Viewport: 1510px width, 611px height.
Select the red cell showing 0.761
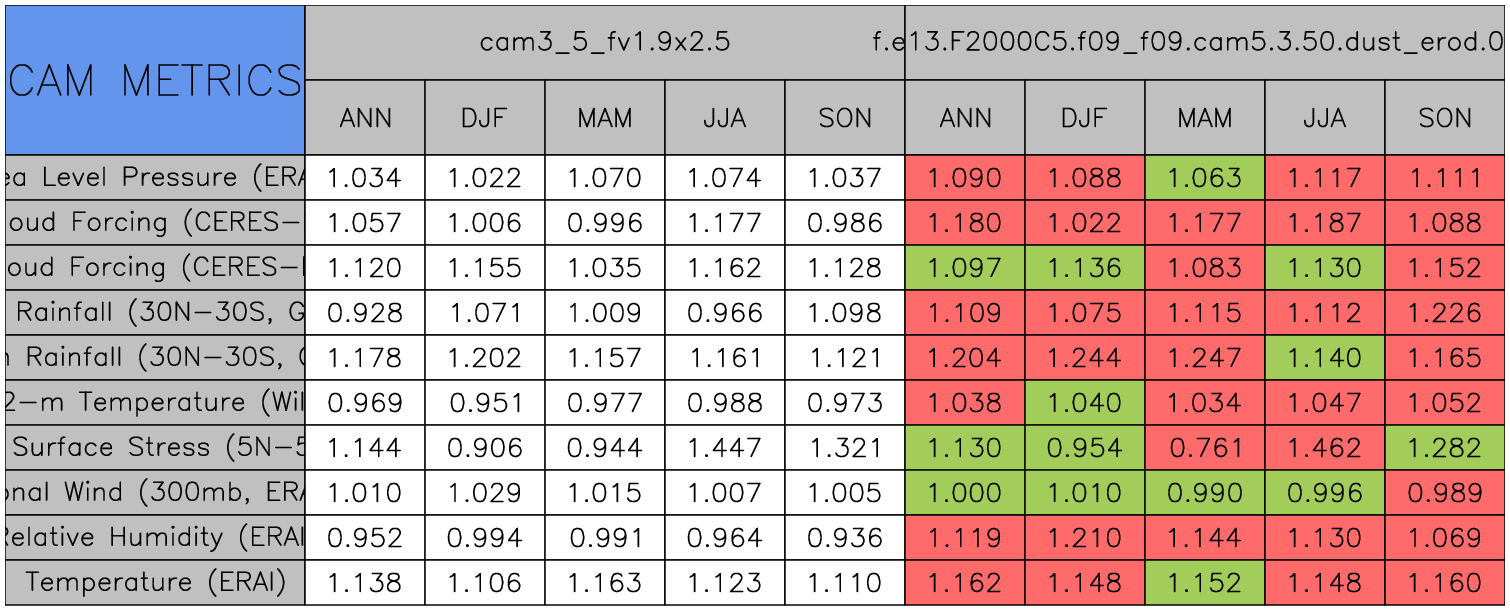pyautogui.click(x=1205, y=447)
